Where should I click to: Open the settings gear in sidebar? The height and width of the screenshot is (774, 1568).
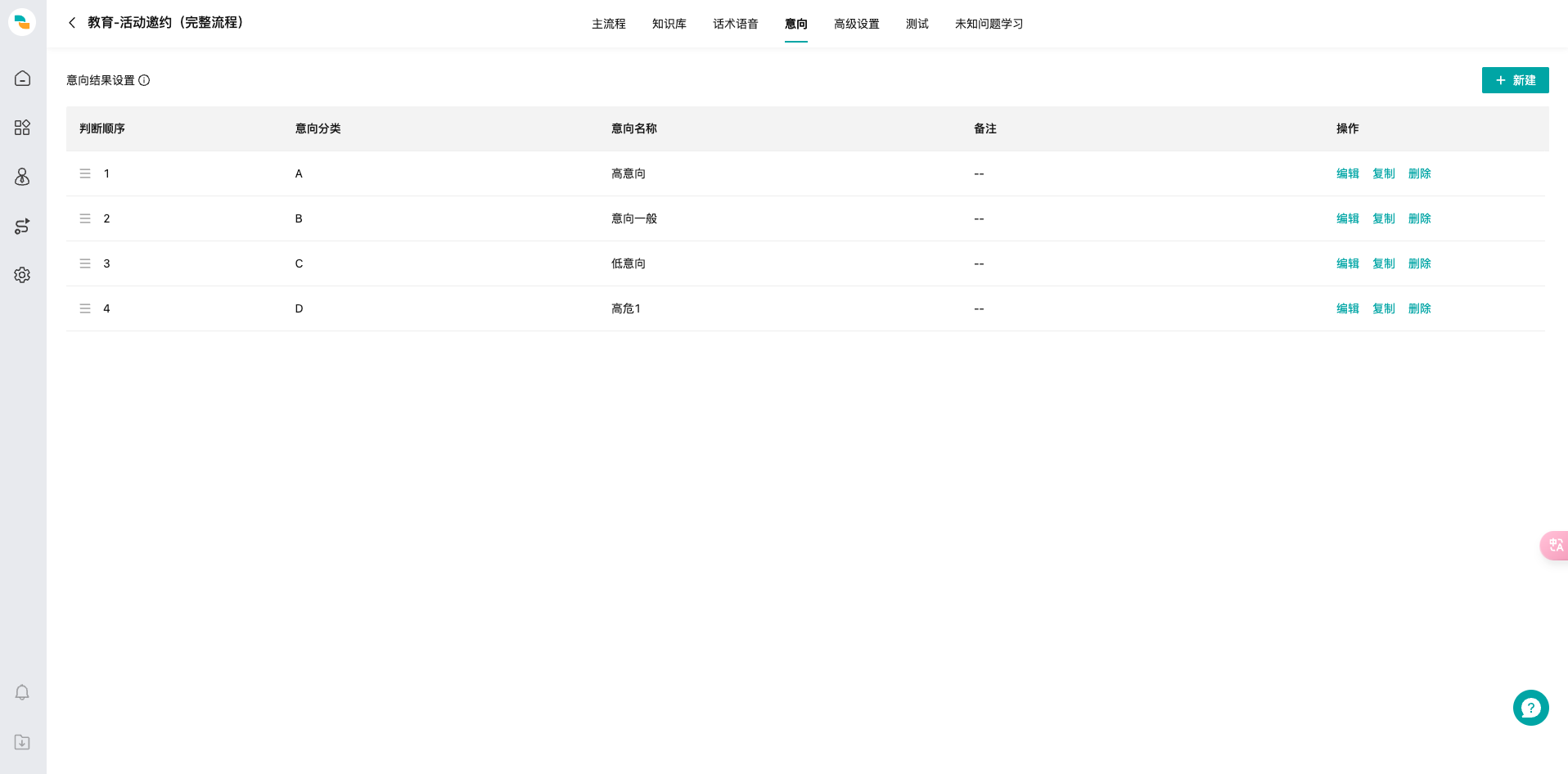click(22, 275)
